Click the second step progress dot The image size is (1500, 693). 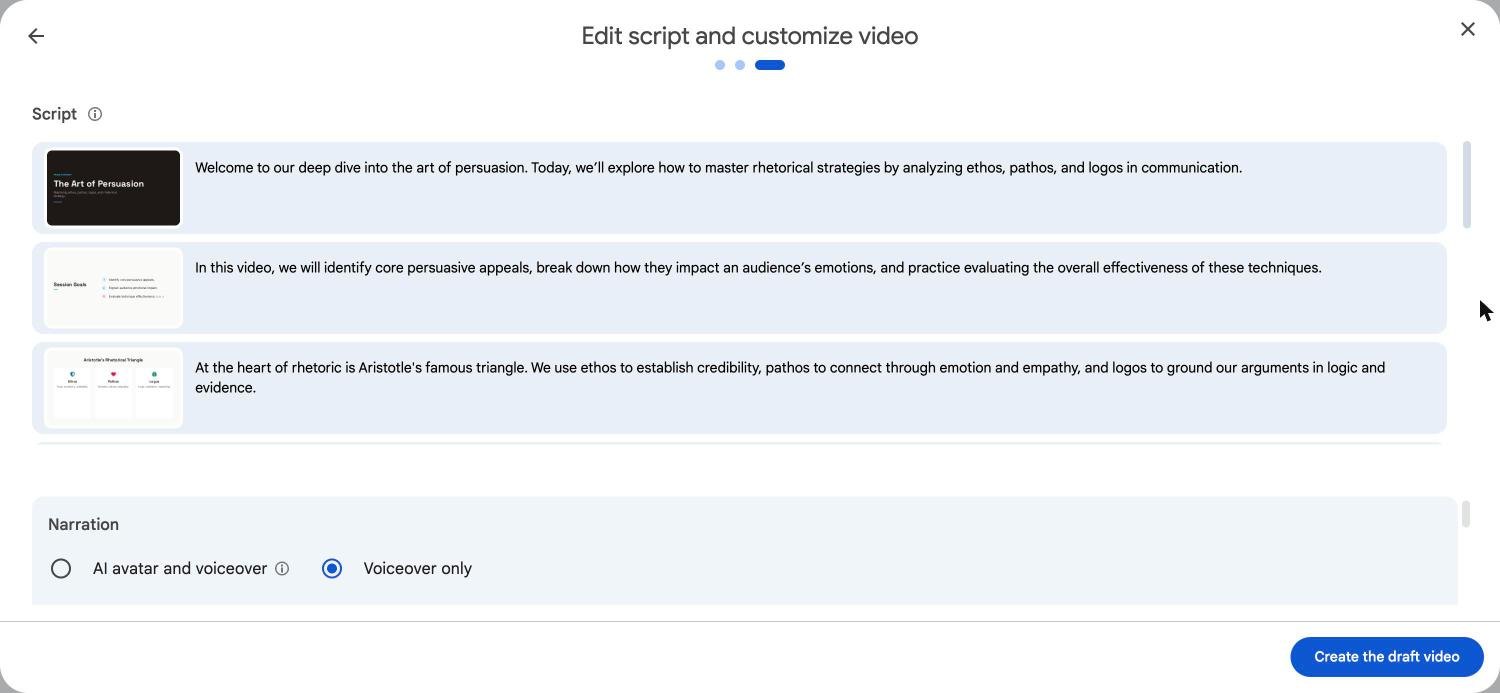coord(740,65)
